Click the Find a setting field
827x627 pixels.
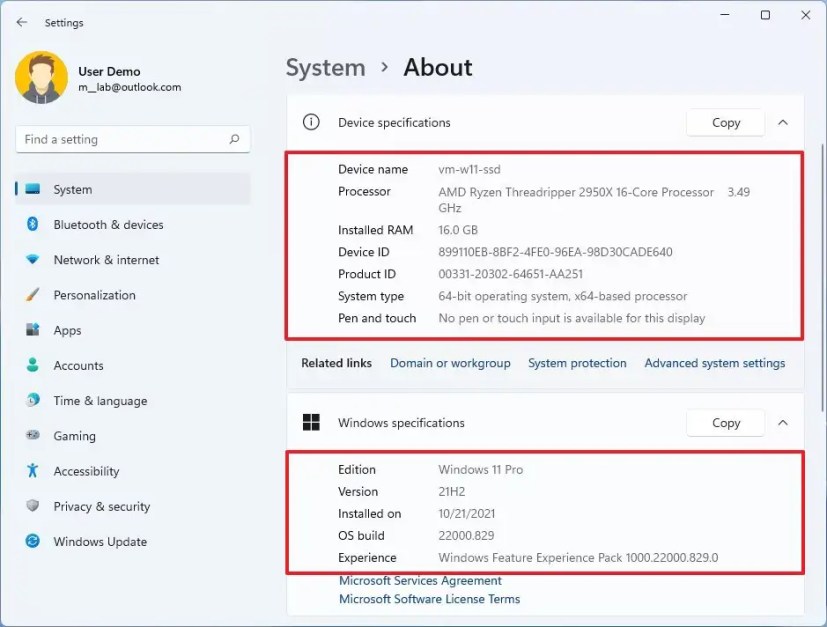pyautogui.click(x=133, y=139)
